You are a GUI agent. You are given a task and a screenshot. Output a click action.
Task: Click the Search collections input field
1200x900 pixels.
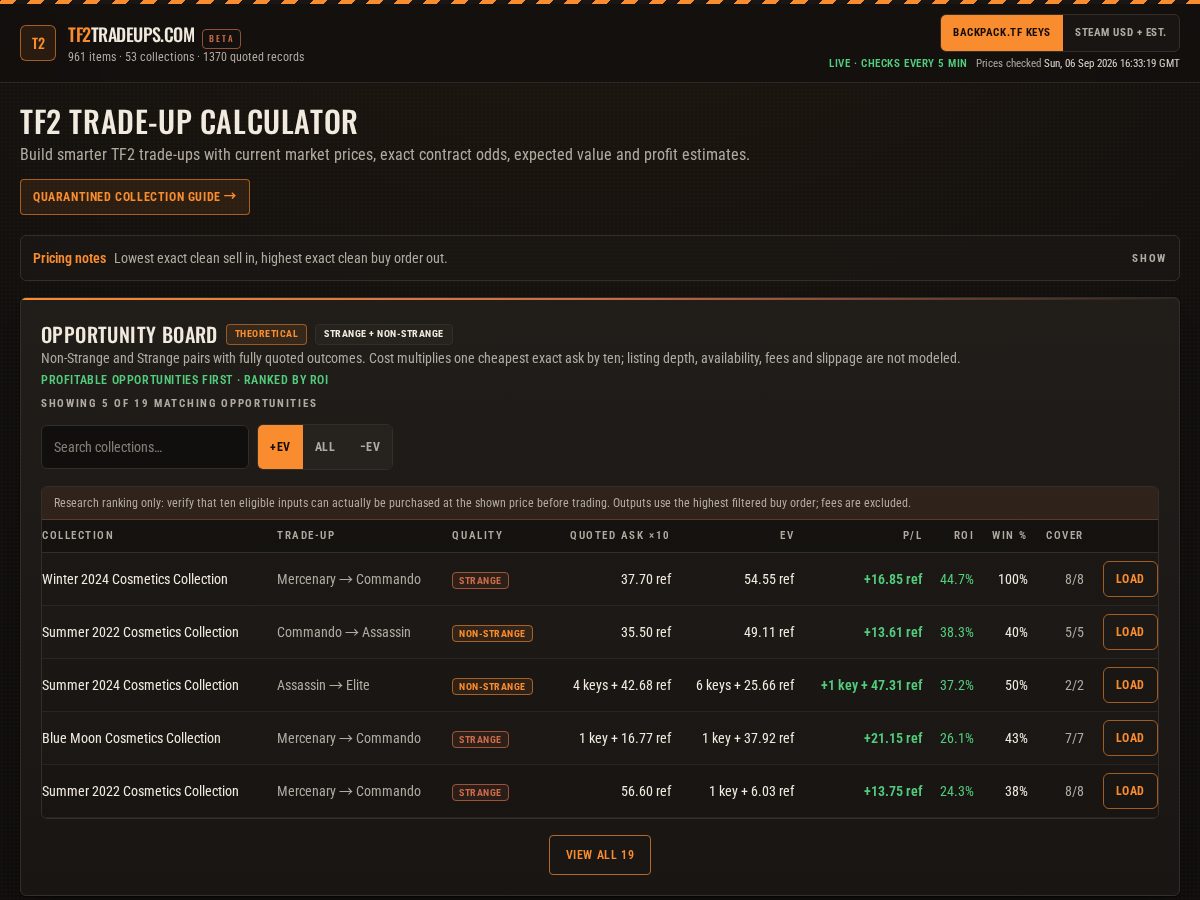click(x=145, y=447)
